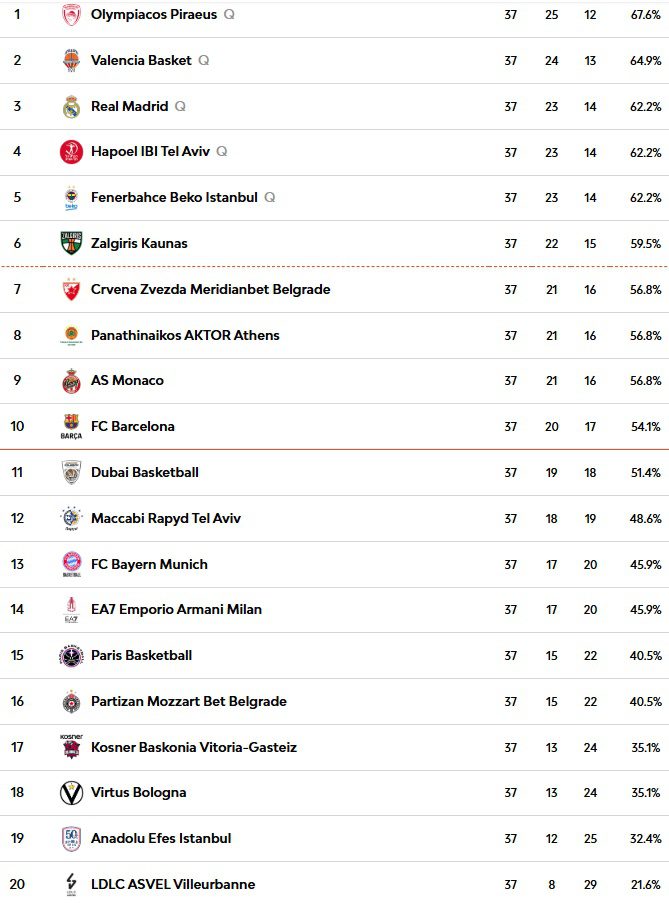
Task: Open the Panathinaikos AKTOR Athens team page
Action: 185,335
